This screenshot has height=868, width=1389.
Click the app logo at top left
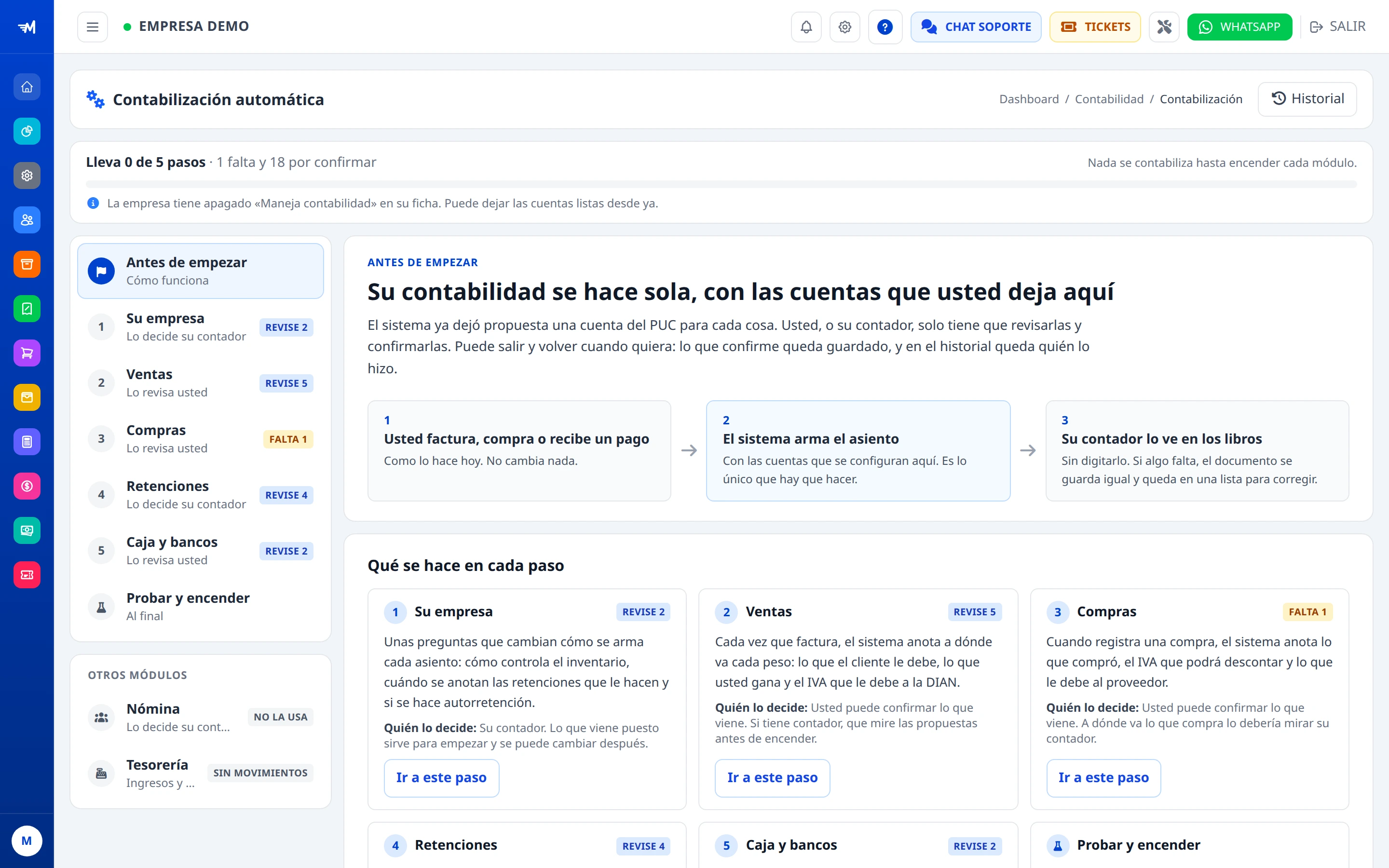pyautogui.click(x=27, y=27)
